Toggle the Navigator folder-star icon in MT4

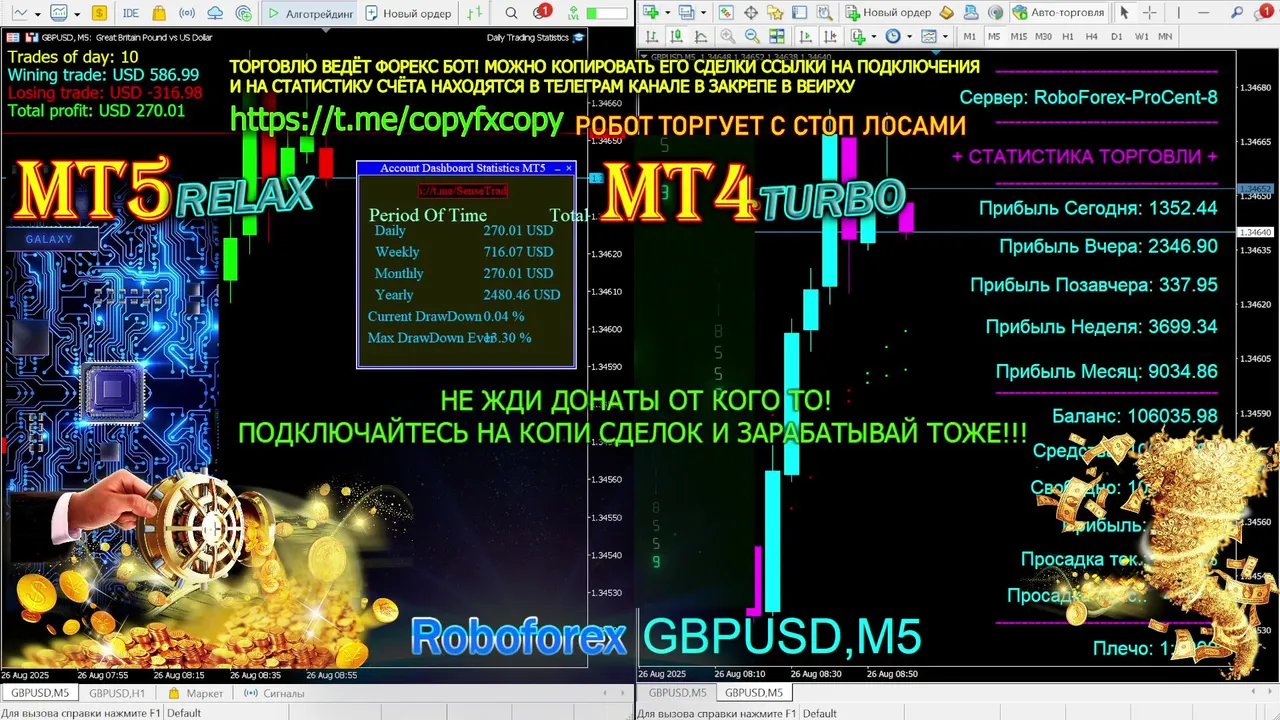tap(775, 13)
